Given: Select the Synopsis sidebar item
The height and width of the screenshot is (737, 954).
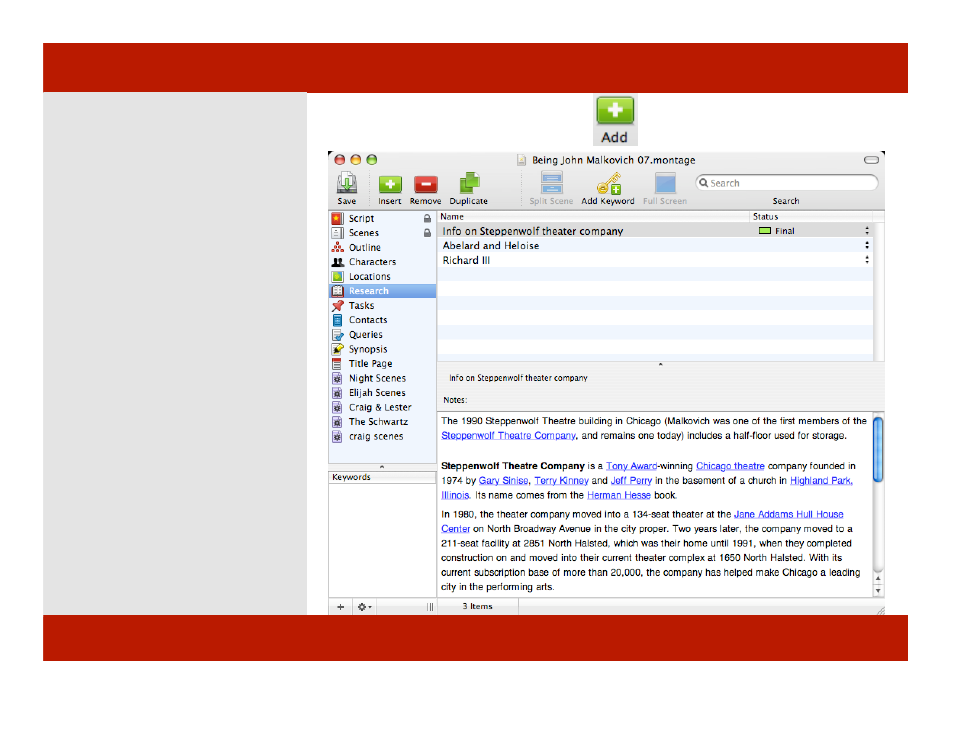Looking at the screenshot, I should [x=382, y=349].
